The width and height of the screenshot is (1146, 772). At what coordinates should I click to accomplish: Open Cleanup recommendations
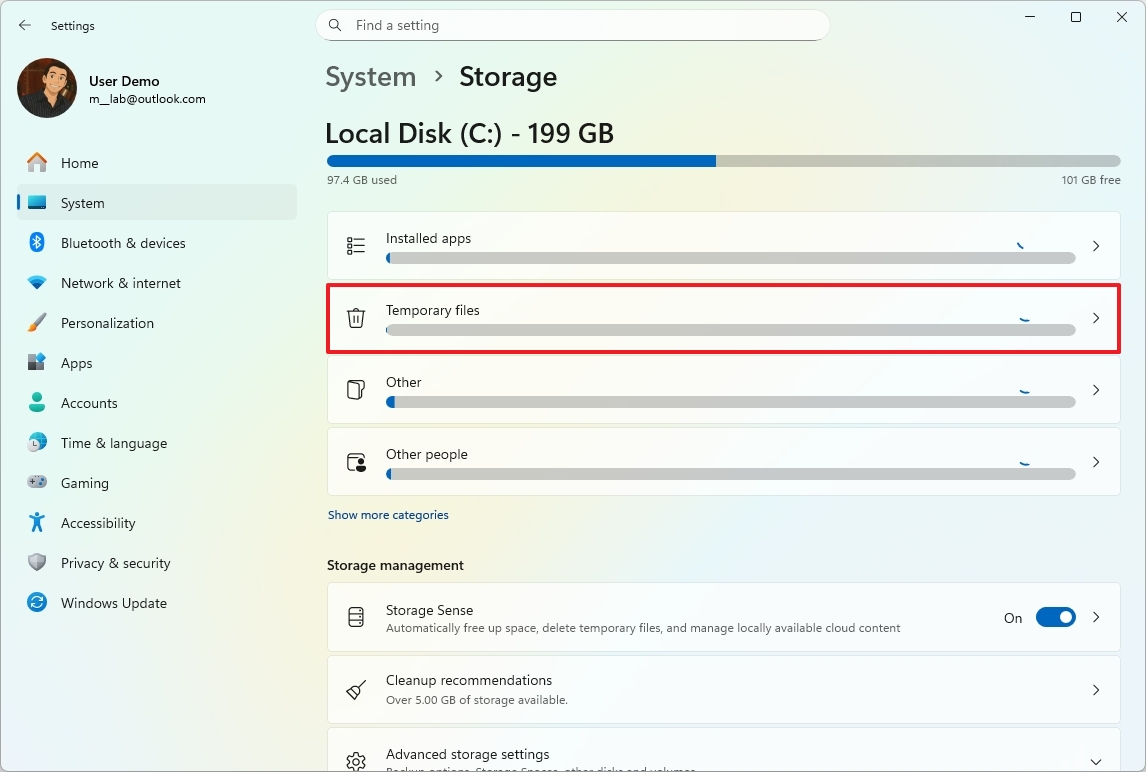pyautogui.click(x=722, y=689)
